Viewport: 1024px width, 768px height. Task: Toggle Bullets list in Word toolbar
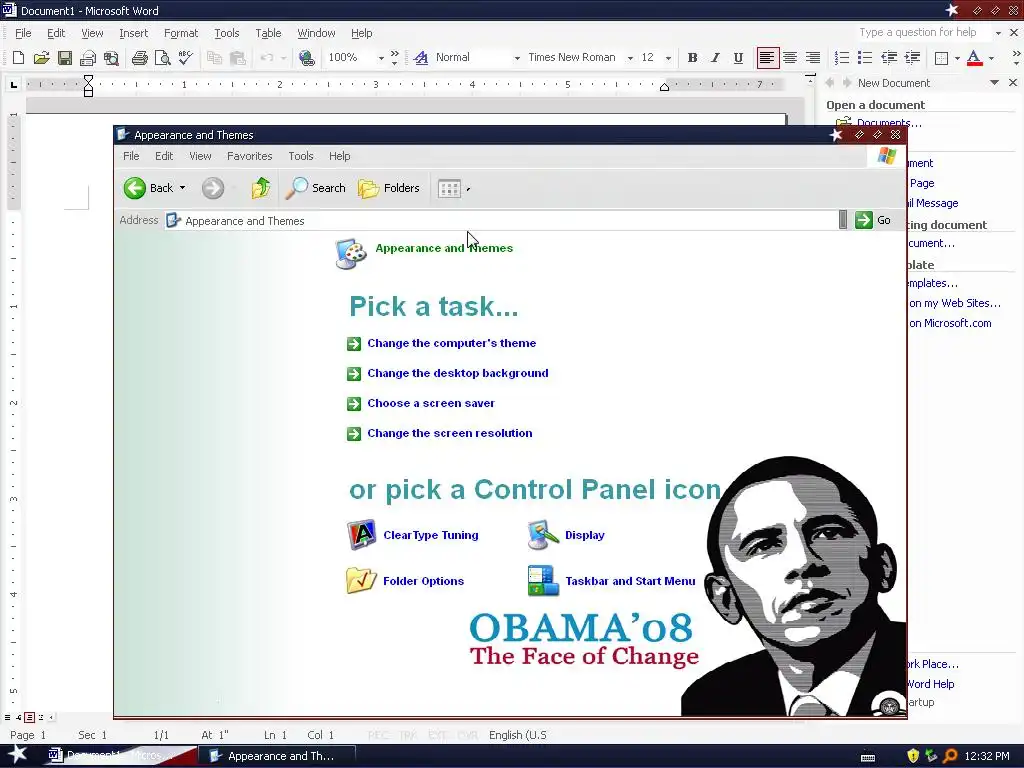[x=865, y=58]
